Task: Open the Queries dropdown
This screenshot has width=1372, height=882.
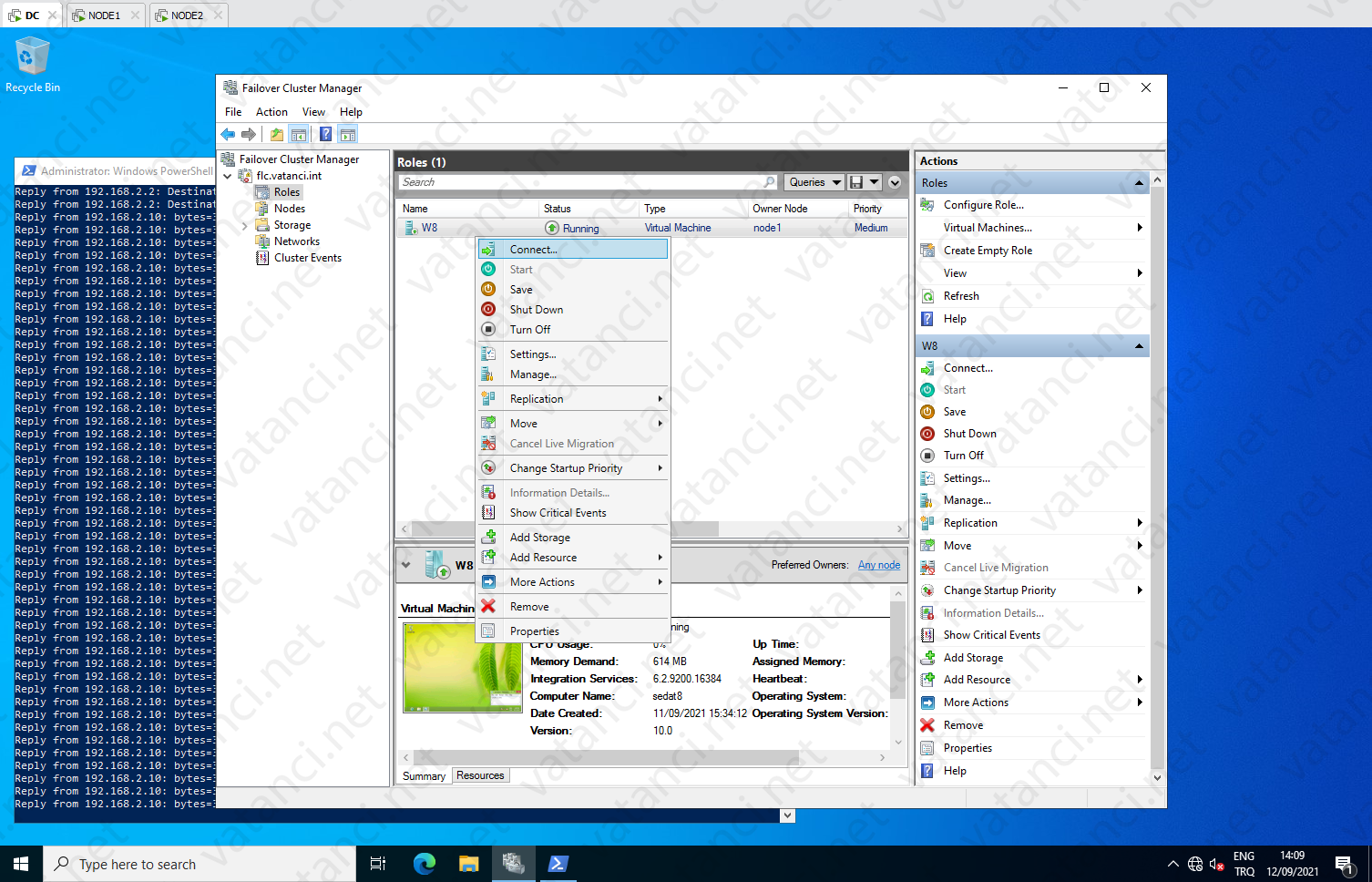Action: point(815,182)
